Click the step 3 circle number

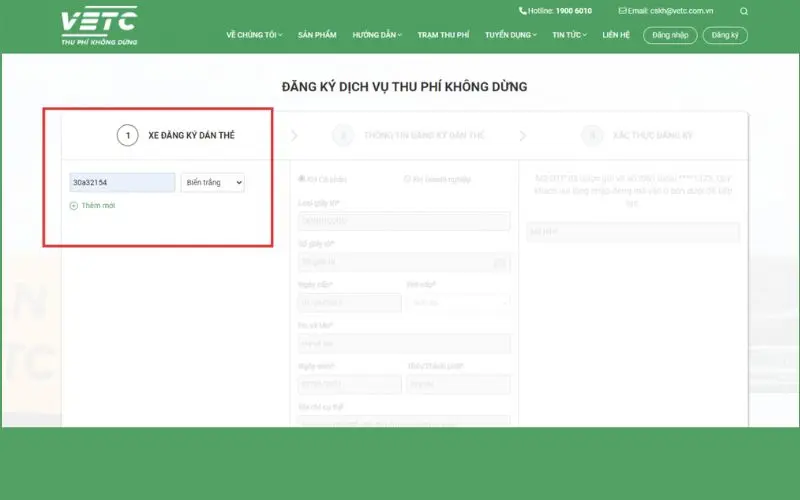(591, 135)
